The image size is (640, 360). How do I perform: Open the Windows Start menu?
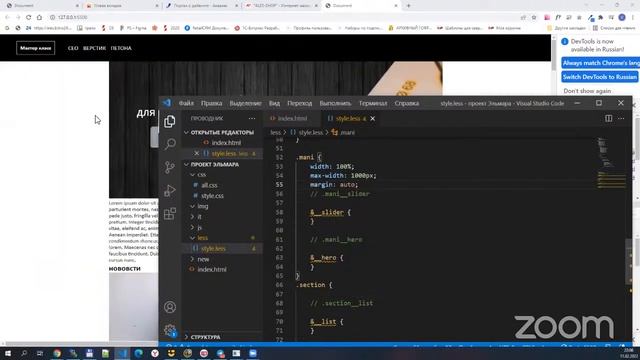(x=7, y=353)
